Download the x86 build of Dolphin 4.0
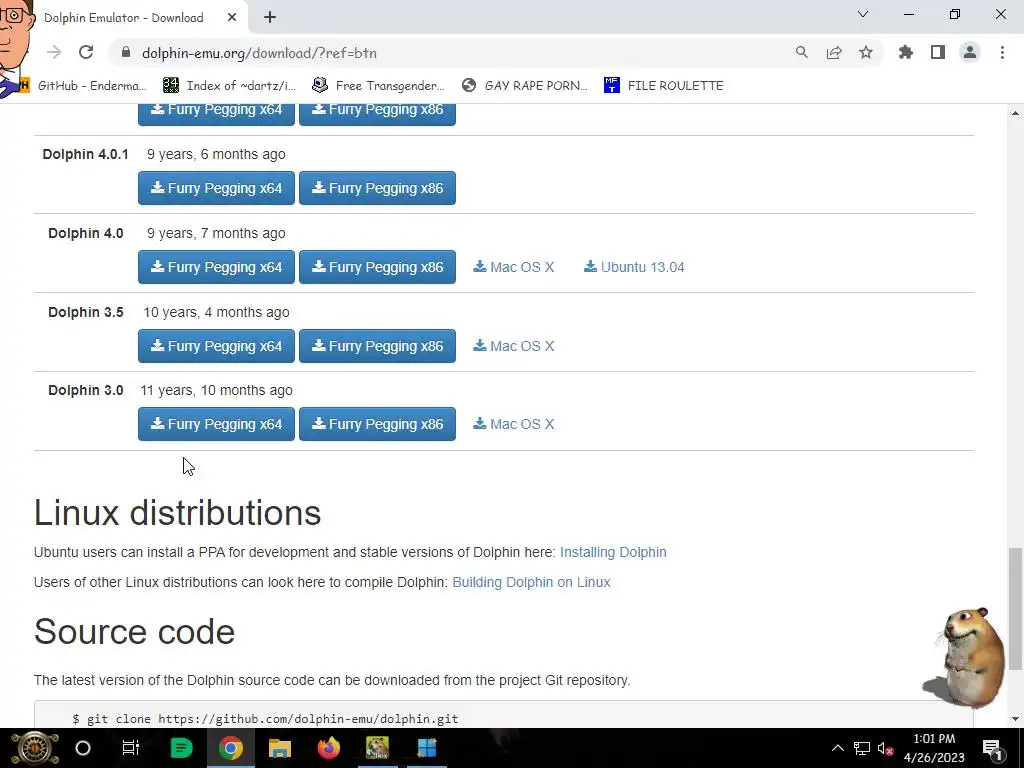The height and width of the screenshot is (768, 1024). click(x=377, y=267)
